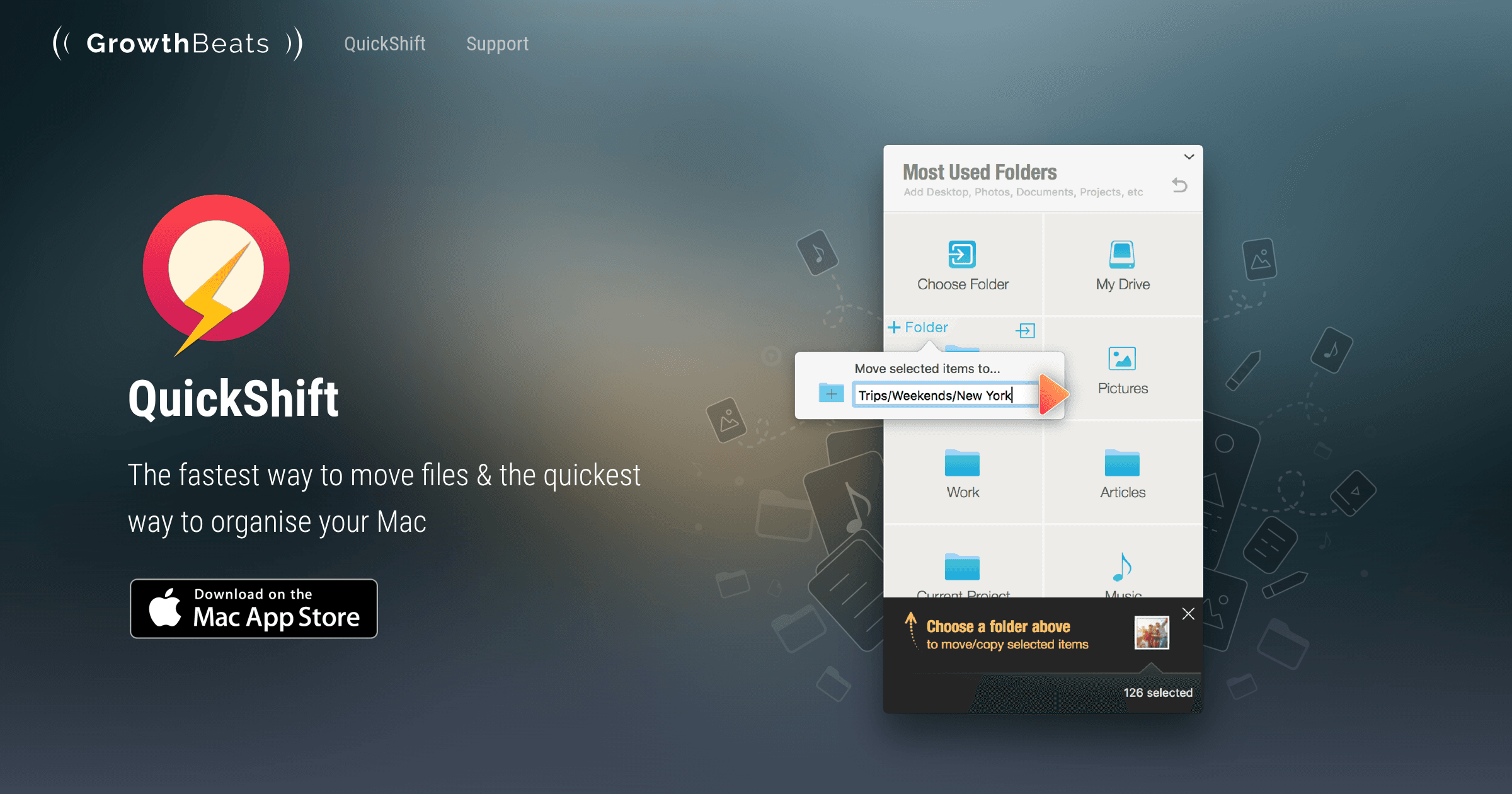Download on the Mac App Store button
The height and width of the screenshot is (794, 1512).
(254, 609)
